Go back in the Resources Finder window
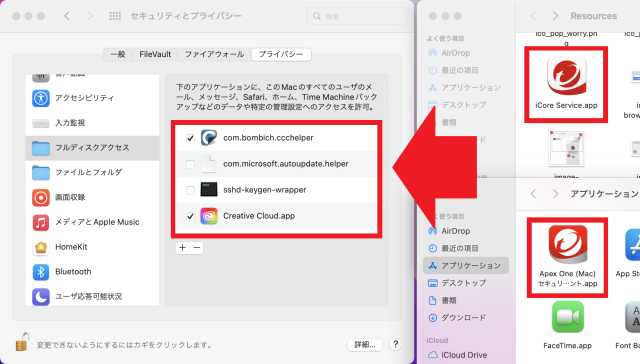The image size is (640, 364). tap(533, 16)
